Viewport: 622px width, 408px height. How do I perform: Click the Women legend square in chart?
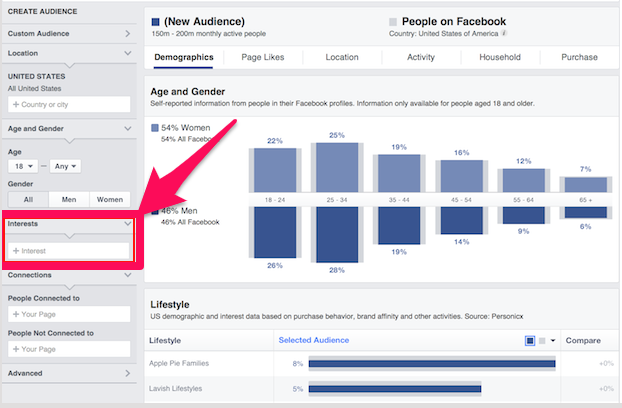tap(155, 128)
